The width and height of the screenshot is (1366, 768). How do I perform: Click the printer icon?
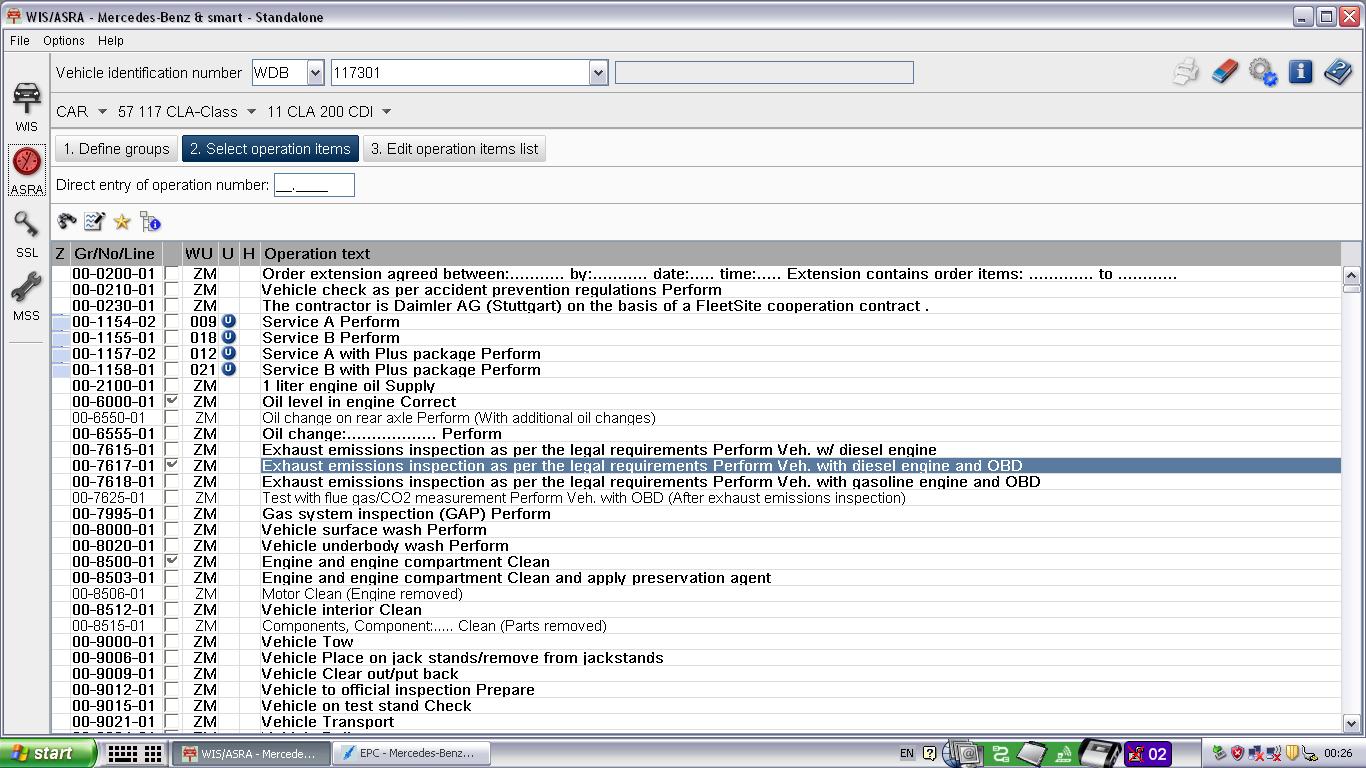click(1186, 72)
